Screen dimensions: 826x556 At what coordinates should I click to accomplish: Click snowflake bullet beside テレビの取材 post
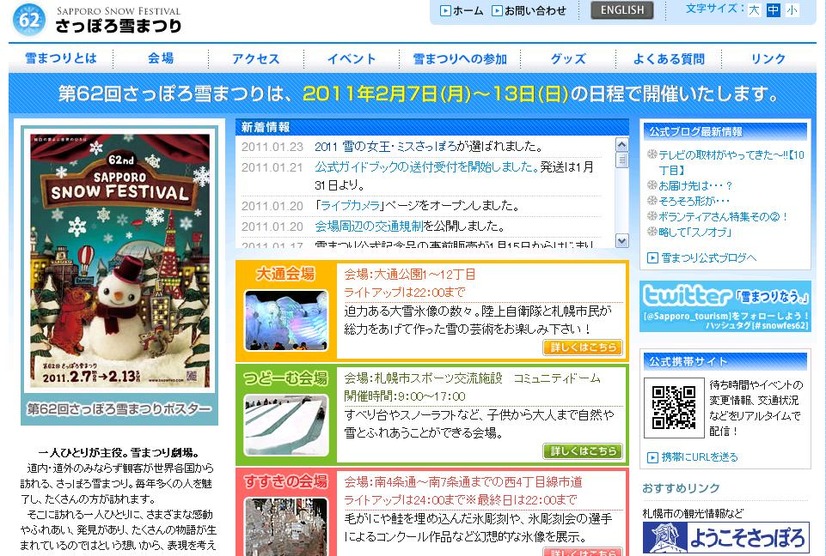(652, 154)
